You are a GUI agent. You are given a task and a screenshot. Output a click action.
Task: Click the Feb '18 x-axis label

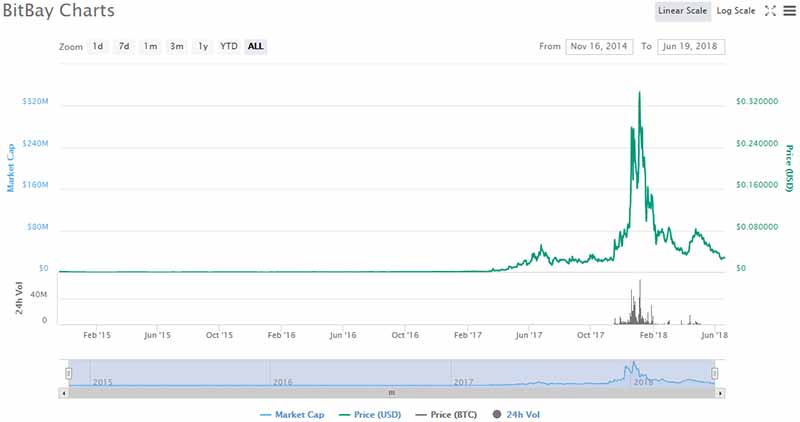click(654, 335)
